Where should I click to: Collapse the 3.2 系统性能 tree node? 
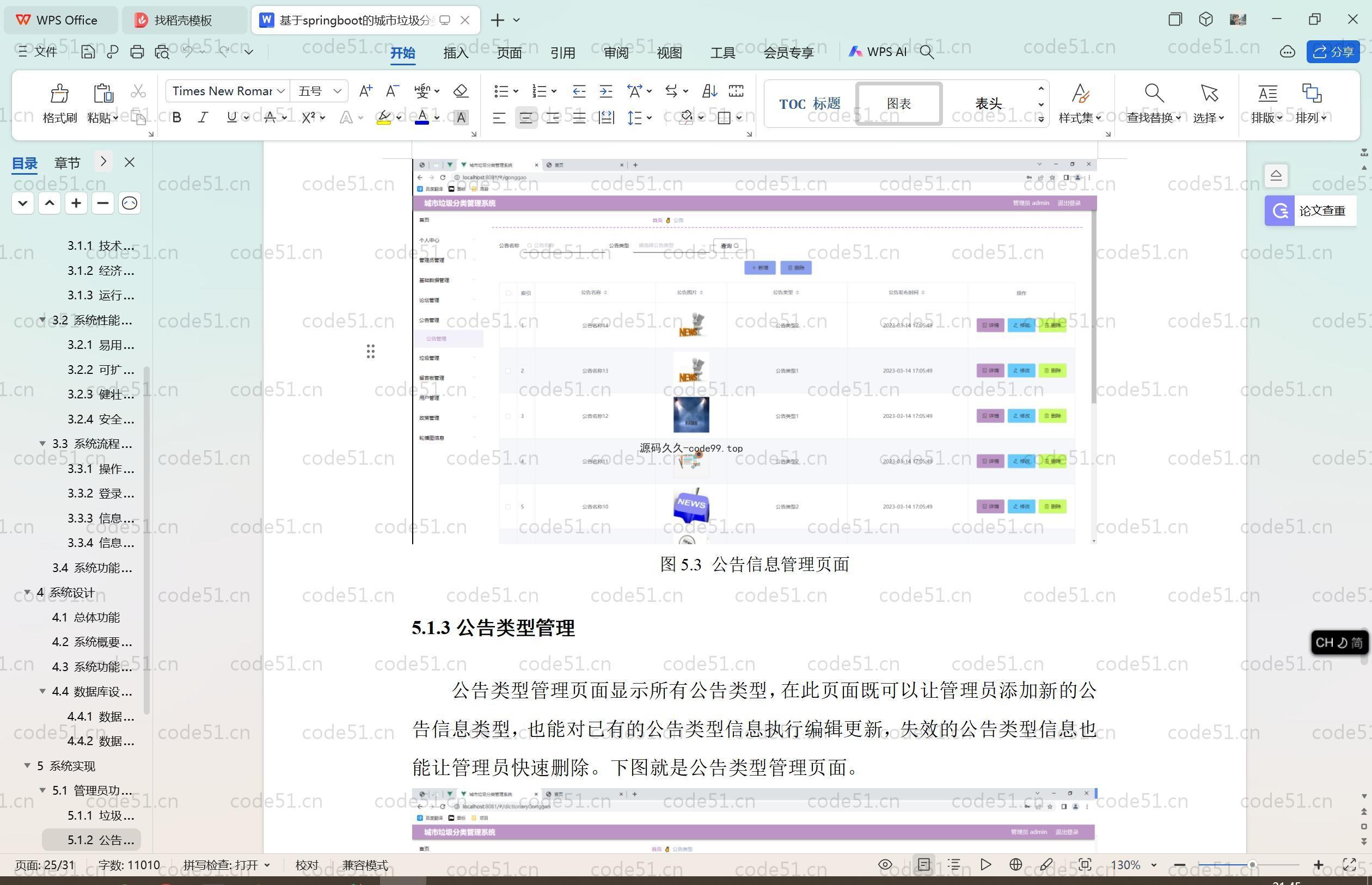coord(42,319)
